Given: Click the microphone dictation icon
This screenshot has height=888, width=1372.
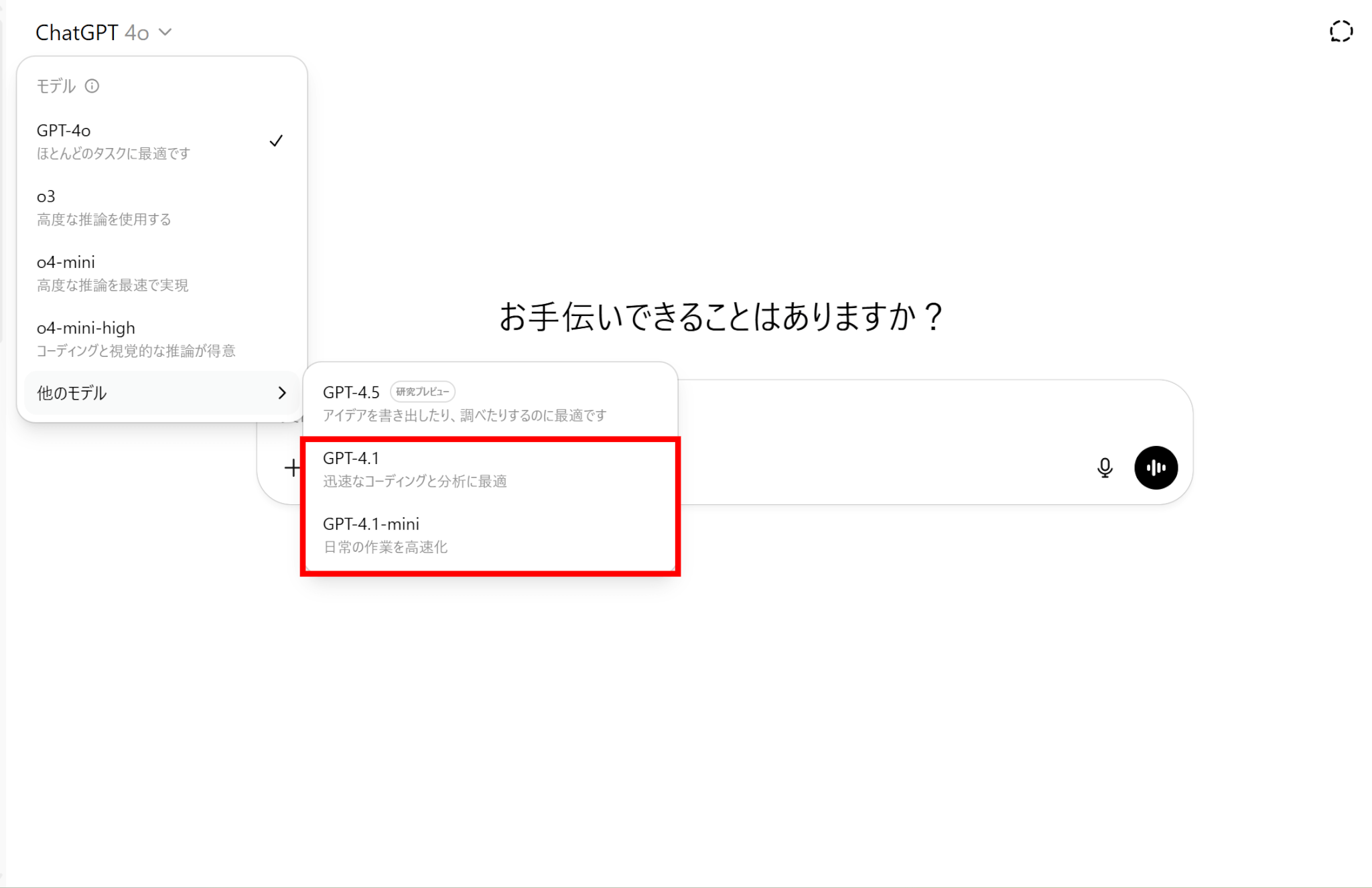Looking at the screenshot, I should (1105, 467).
